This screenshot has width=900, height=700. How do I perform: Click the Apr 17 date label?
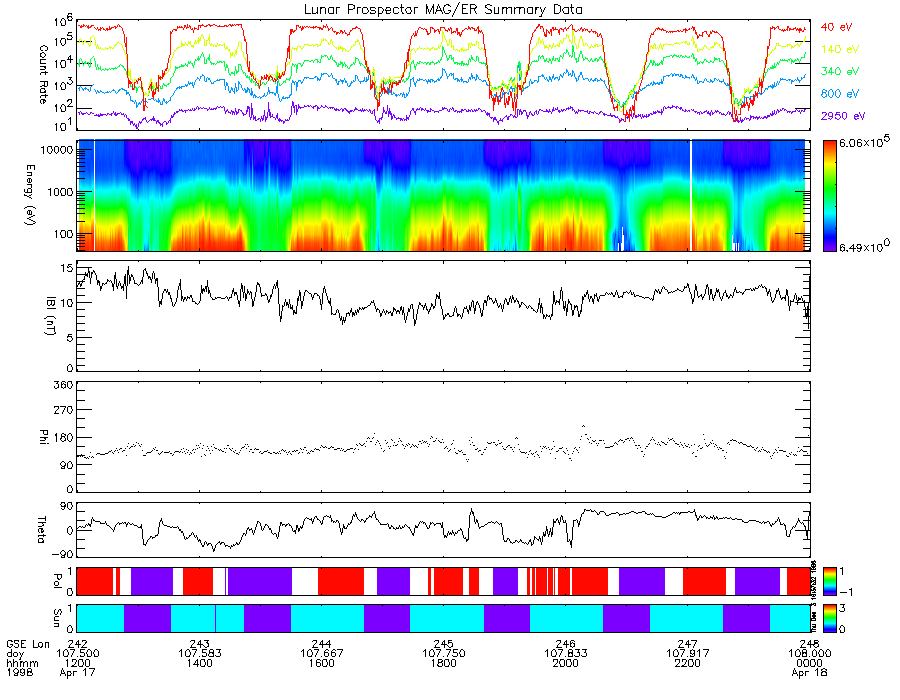point(77,672)
